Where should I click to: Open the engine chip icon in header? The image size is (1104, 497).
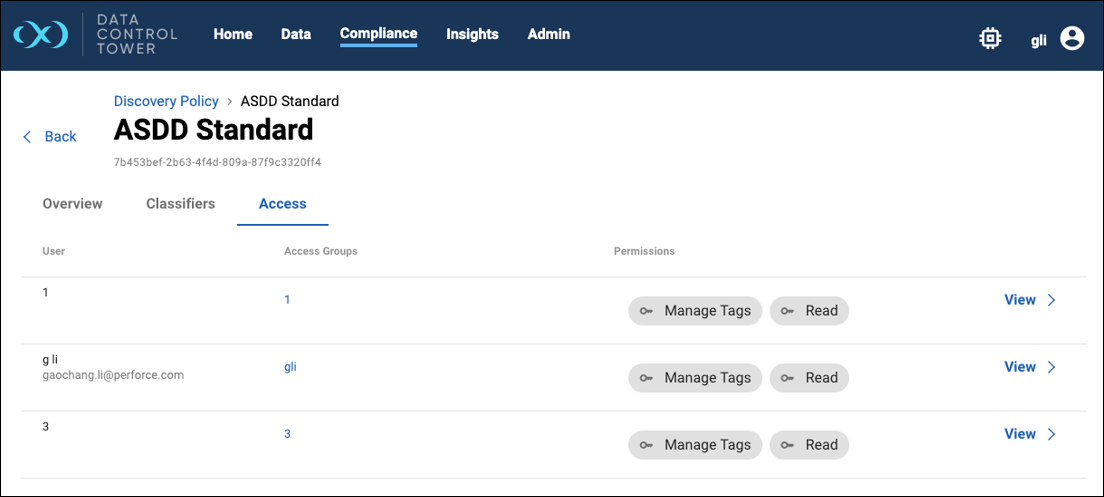pos(990,38)
